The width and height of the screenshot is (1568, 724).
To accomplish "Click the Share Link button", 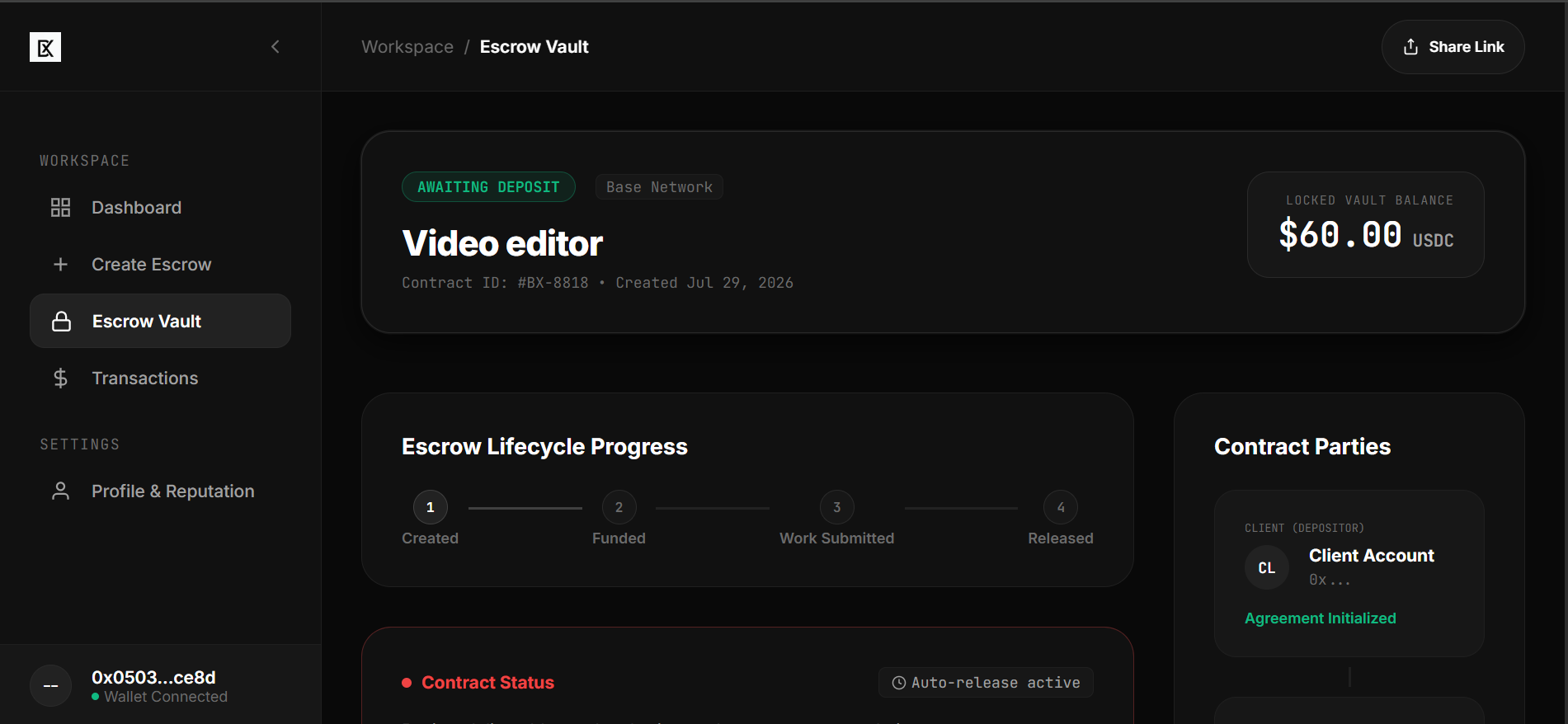I will [1453, 47].
